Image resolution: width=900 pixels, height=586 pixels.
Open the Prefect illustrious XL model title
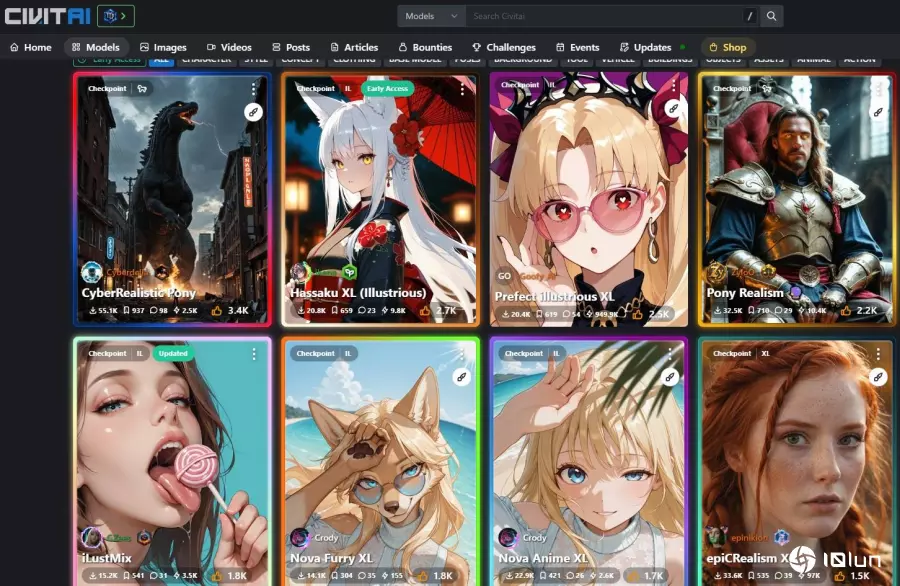click(554, 296)
